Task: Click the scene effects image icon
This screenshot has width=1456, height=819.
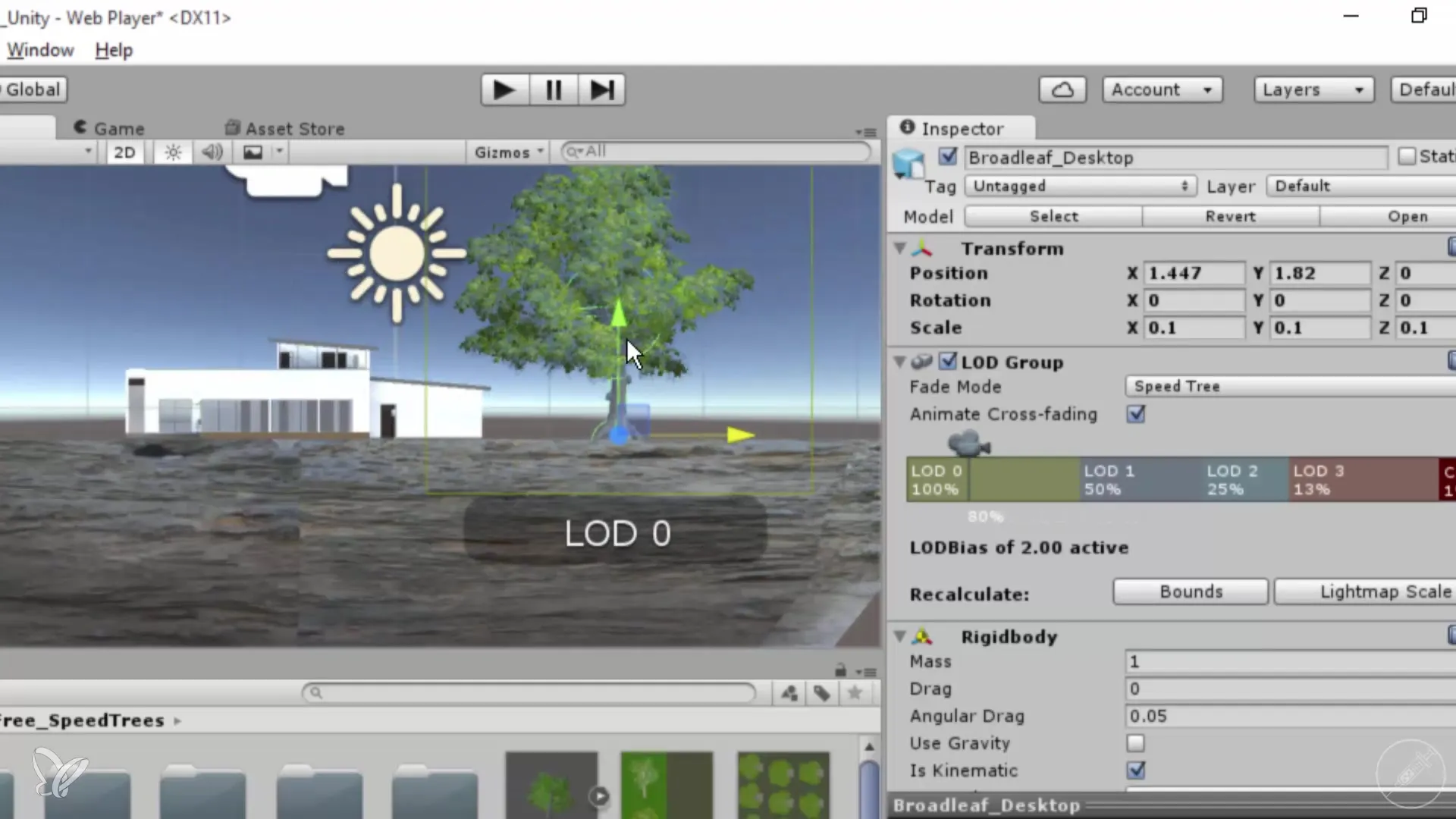Action: [x=253, y=152]
